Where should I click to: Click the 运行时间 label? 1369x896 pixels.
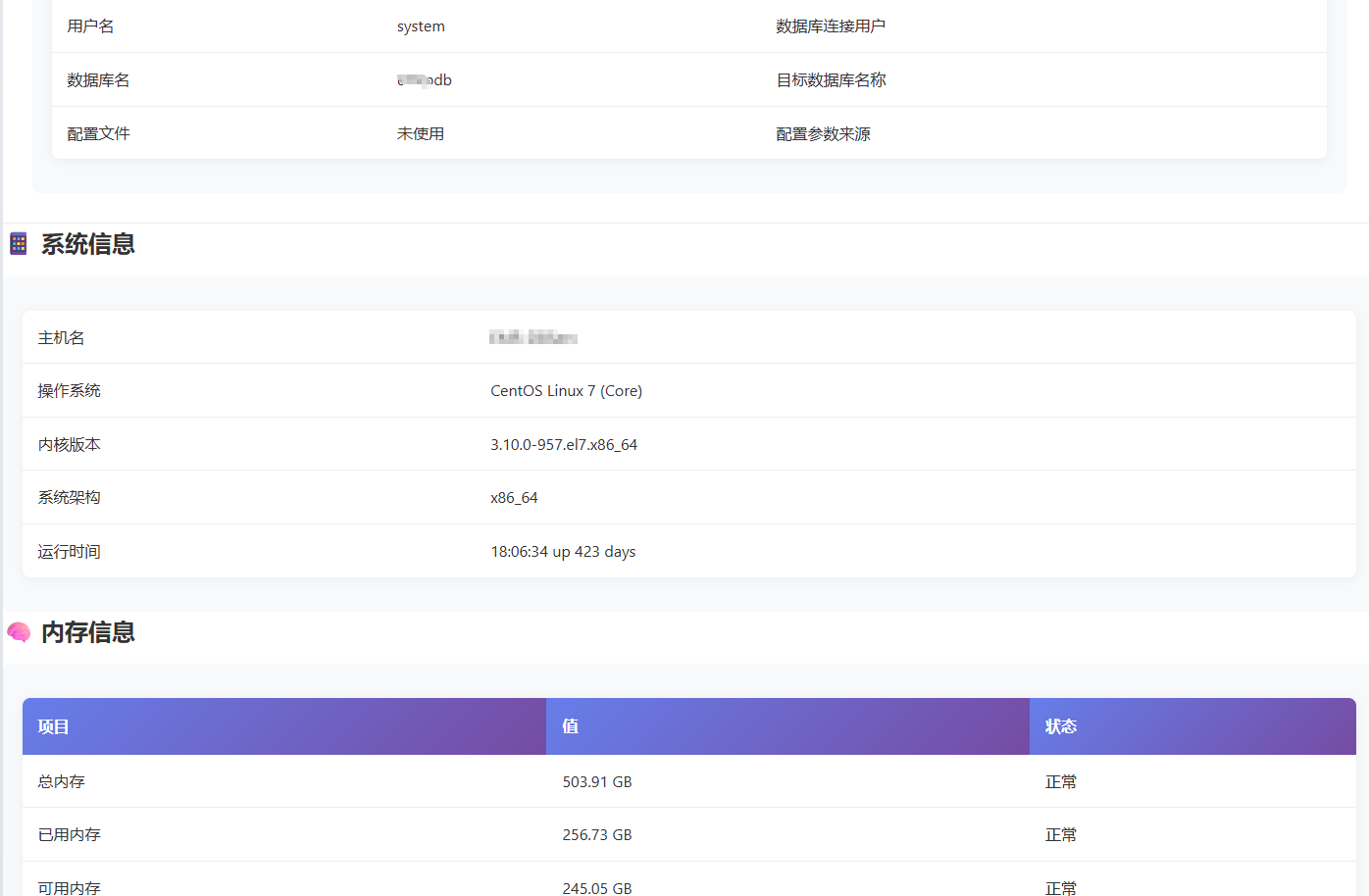69,552
